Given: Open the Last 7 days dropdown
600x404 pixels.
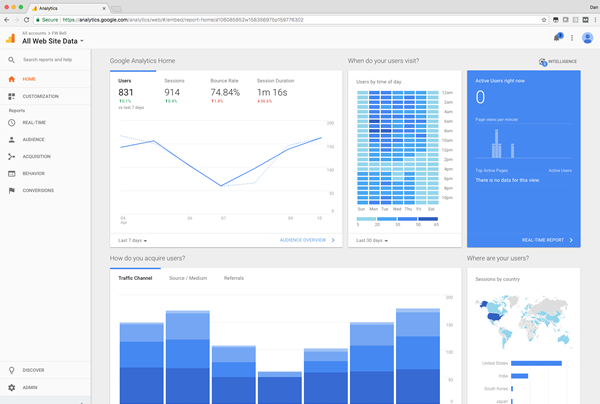Looking at the screenshot, I should click(x=132, y=241).
